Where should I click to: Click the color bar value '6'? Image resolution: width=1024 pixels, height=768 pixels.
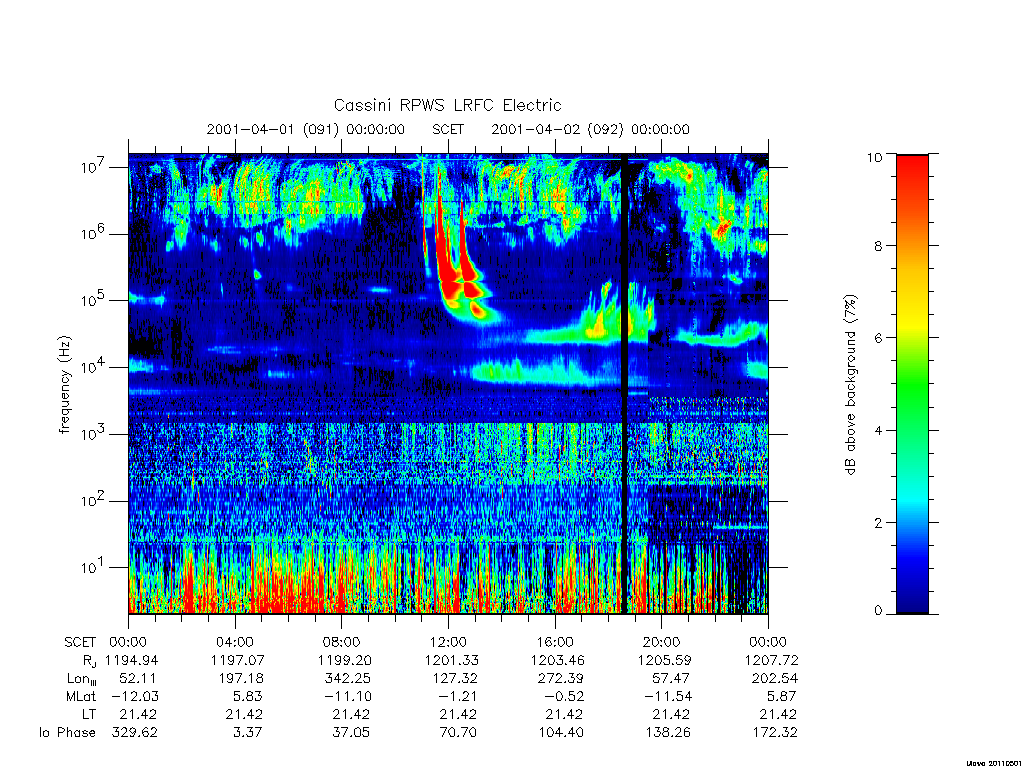click(878, 338)
